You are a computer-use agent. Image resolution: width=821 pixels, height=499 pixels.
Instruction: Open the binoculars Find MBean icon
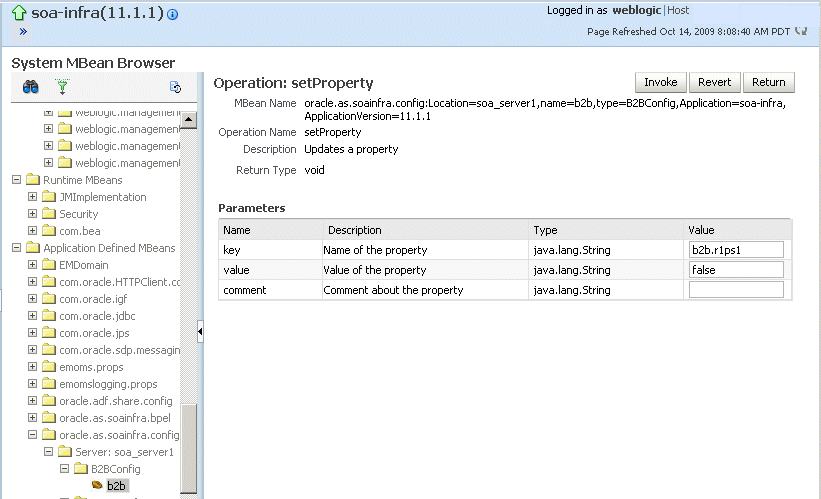tap(30, 86)
